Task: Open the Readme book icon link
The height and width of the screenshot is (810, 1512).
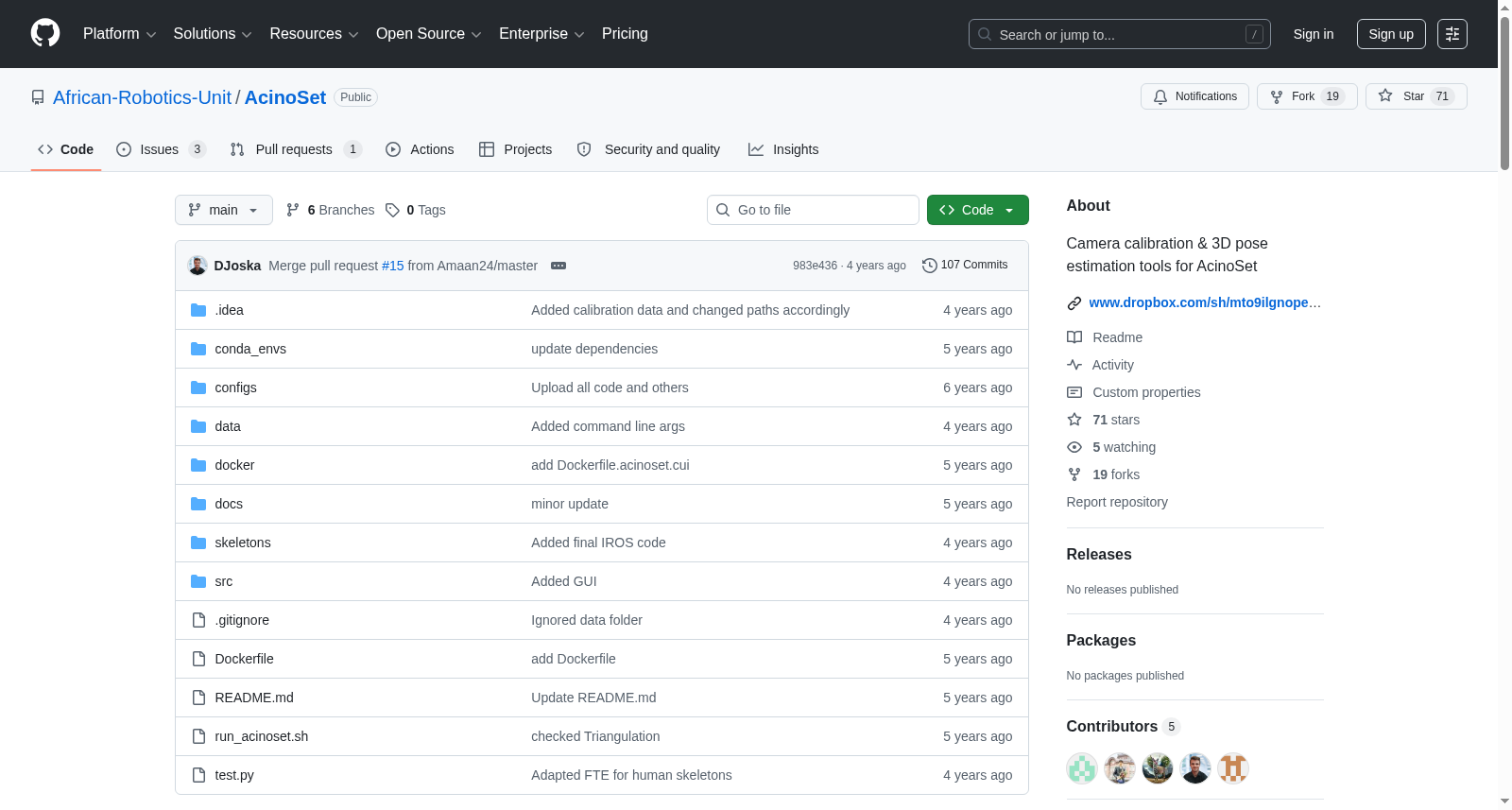Action: click(1105, 337)
